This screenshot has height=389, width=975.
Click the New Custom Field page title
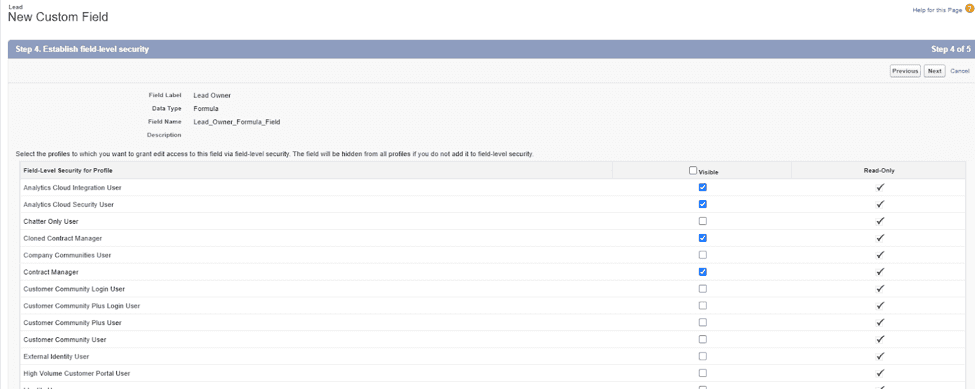[x=58, y=17]
